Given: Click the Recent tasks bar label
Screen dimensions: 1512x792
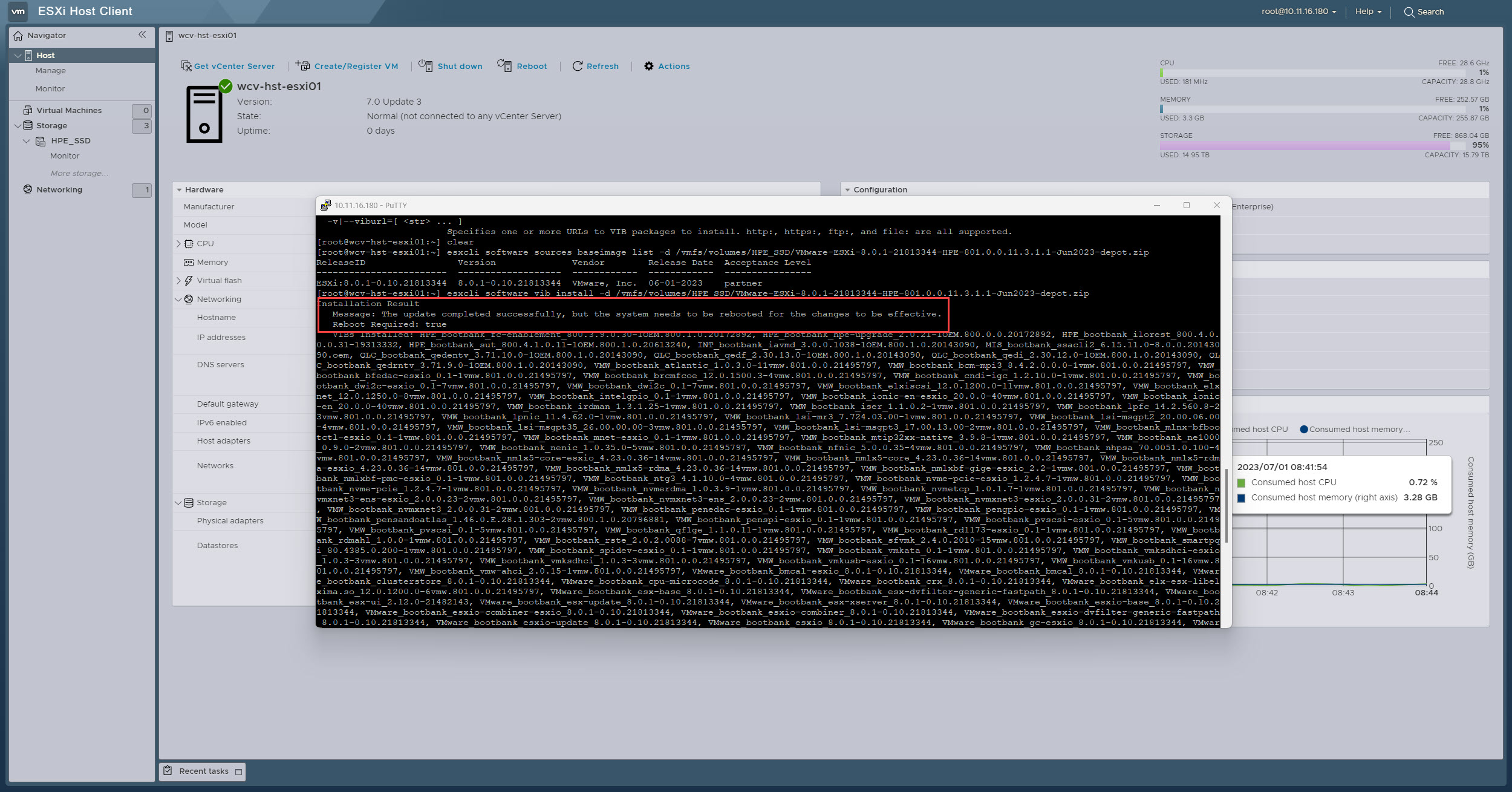Looking at the screenshot, I should pyautogui.click(x=204, y=771).
